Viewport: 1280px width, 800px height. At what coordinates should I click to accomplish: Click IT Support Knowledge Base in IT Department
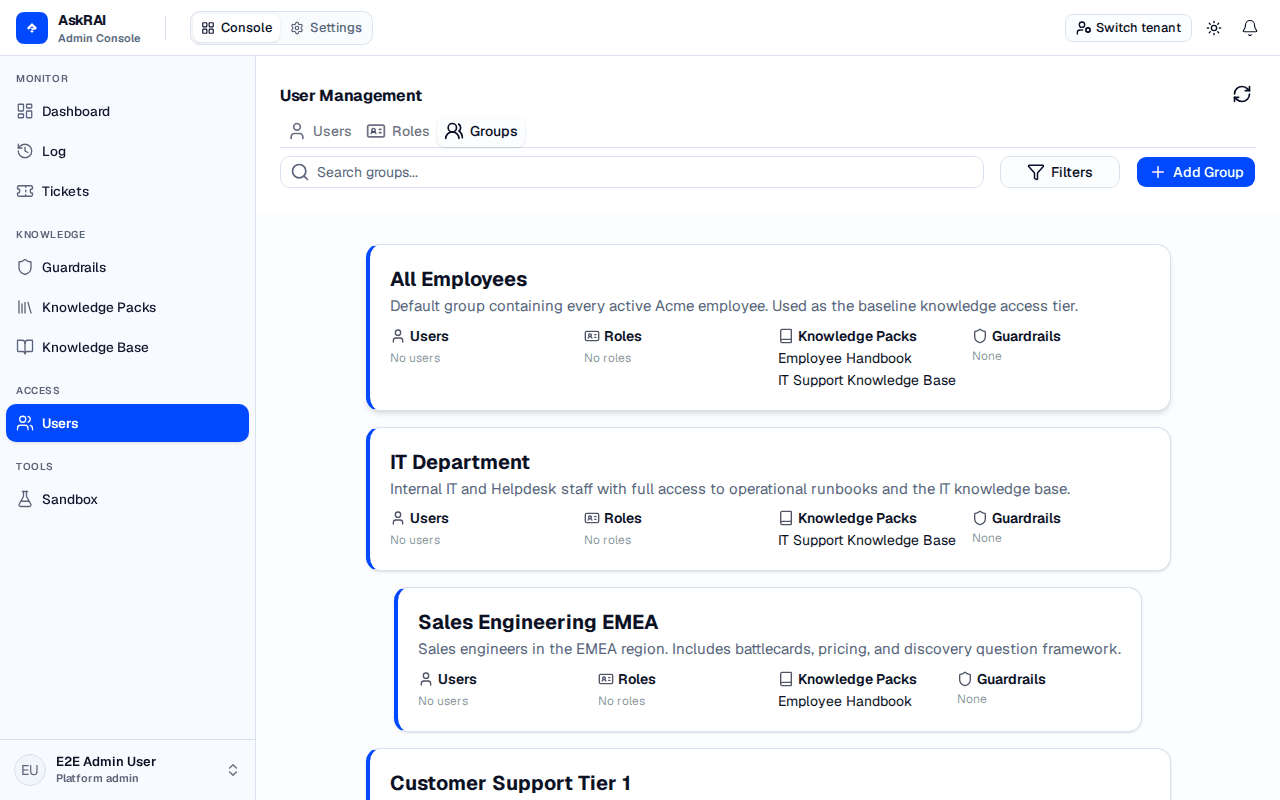(867, 540)
